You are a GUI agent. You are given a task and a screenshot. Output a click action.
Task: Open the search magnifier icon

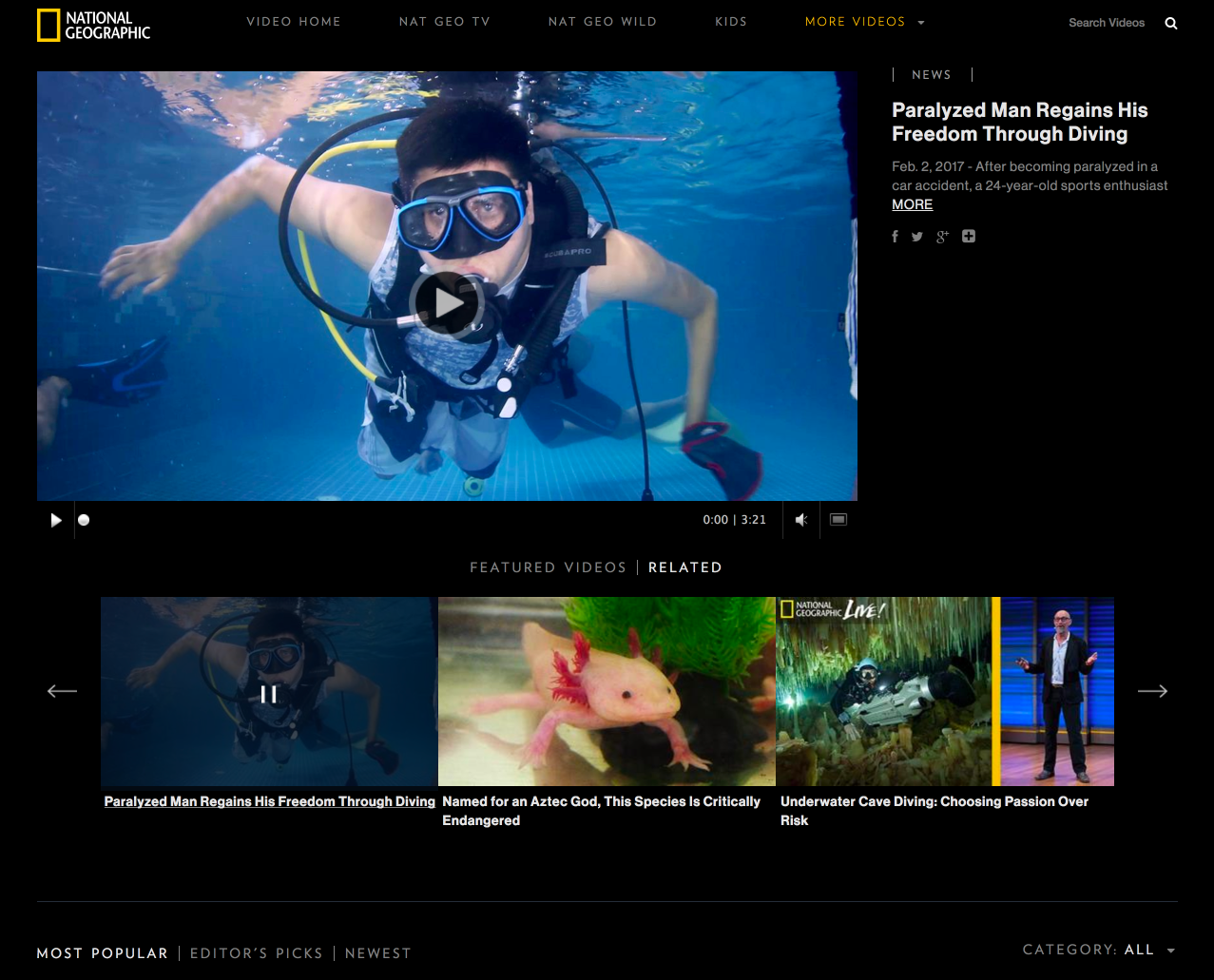[x=1171, y=23]
